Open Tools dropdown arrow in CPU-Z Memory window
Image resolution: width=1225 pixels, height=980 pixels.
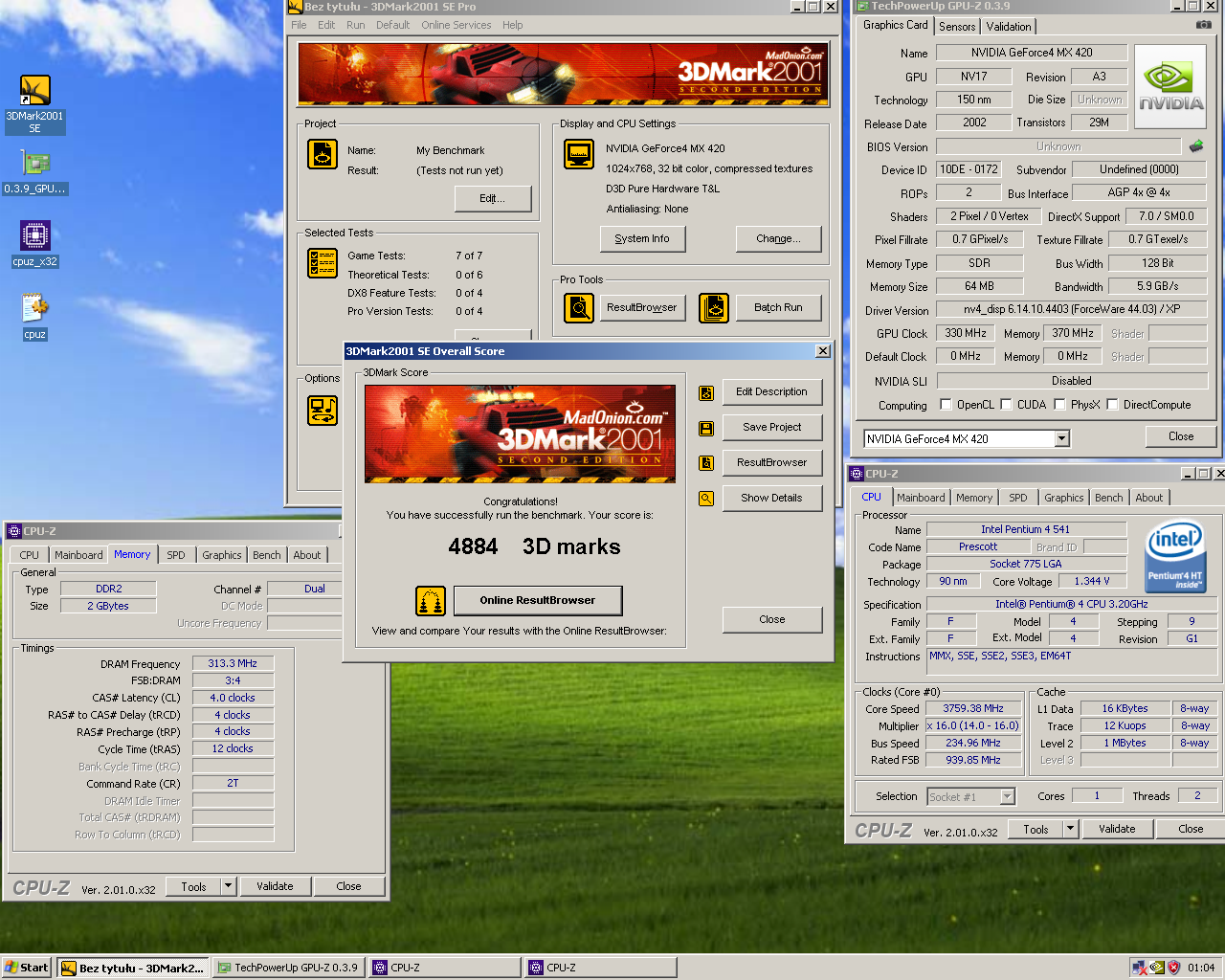[x=229, y=886]
